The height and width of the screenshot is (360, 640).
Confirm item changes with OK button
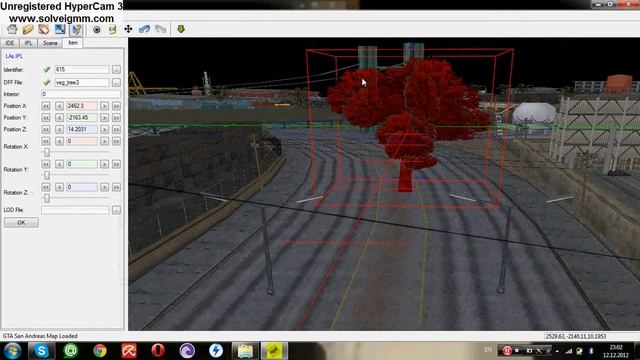tap(21, 222)
